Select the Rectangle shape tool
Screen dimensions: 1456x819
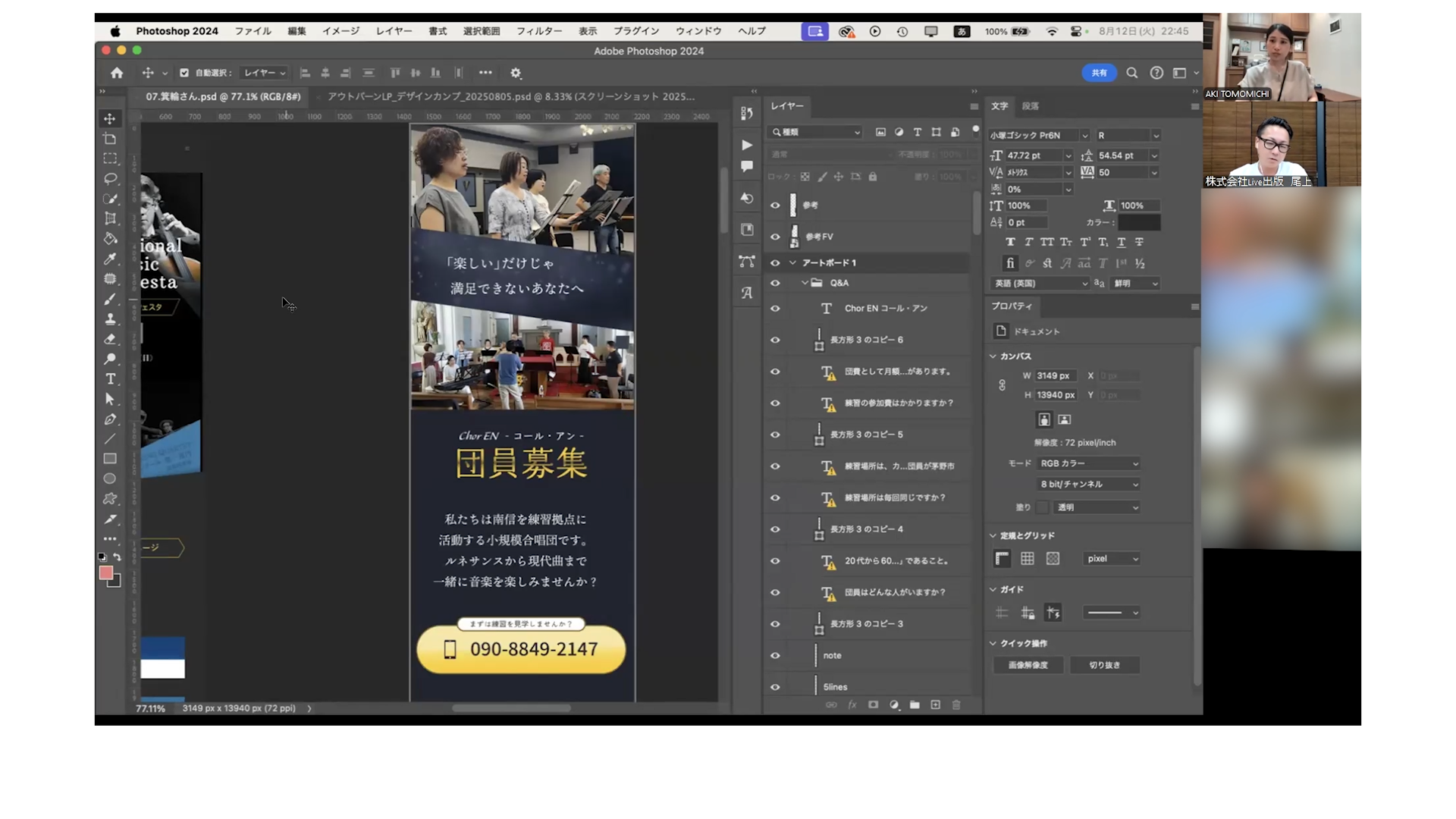point(110,459)
